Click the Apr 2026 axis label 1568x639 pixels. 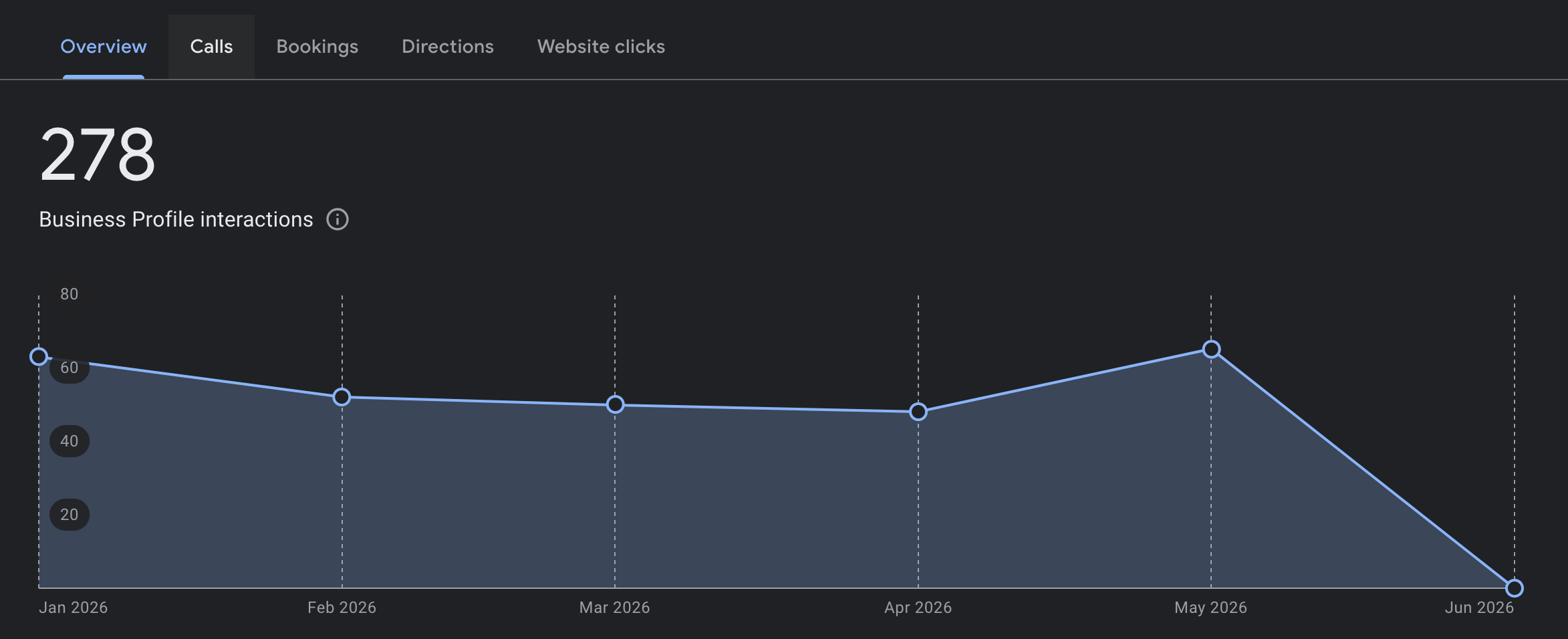pos(918,608)
